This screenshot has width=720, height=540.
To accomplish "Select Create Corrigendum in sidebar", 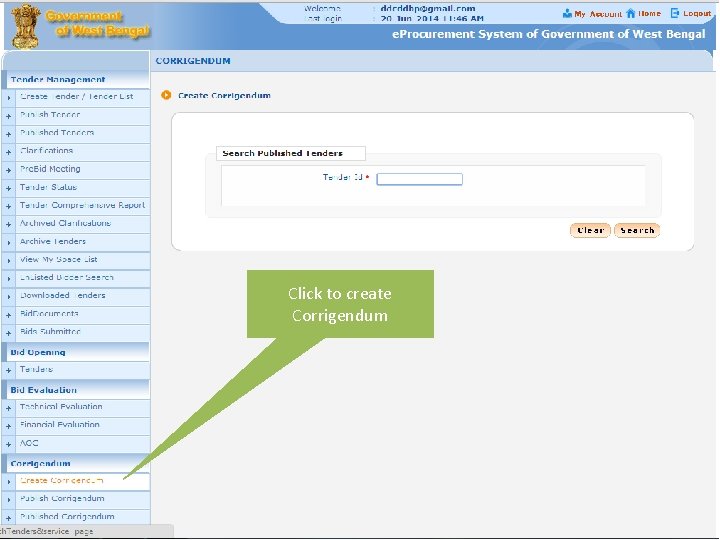I will tap(62, 480).
